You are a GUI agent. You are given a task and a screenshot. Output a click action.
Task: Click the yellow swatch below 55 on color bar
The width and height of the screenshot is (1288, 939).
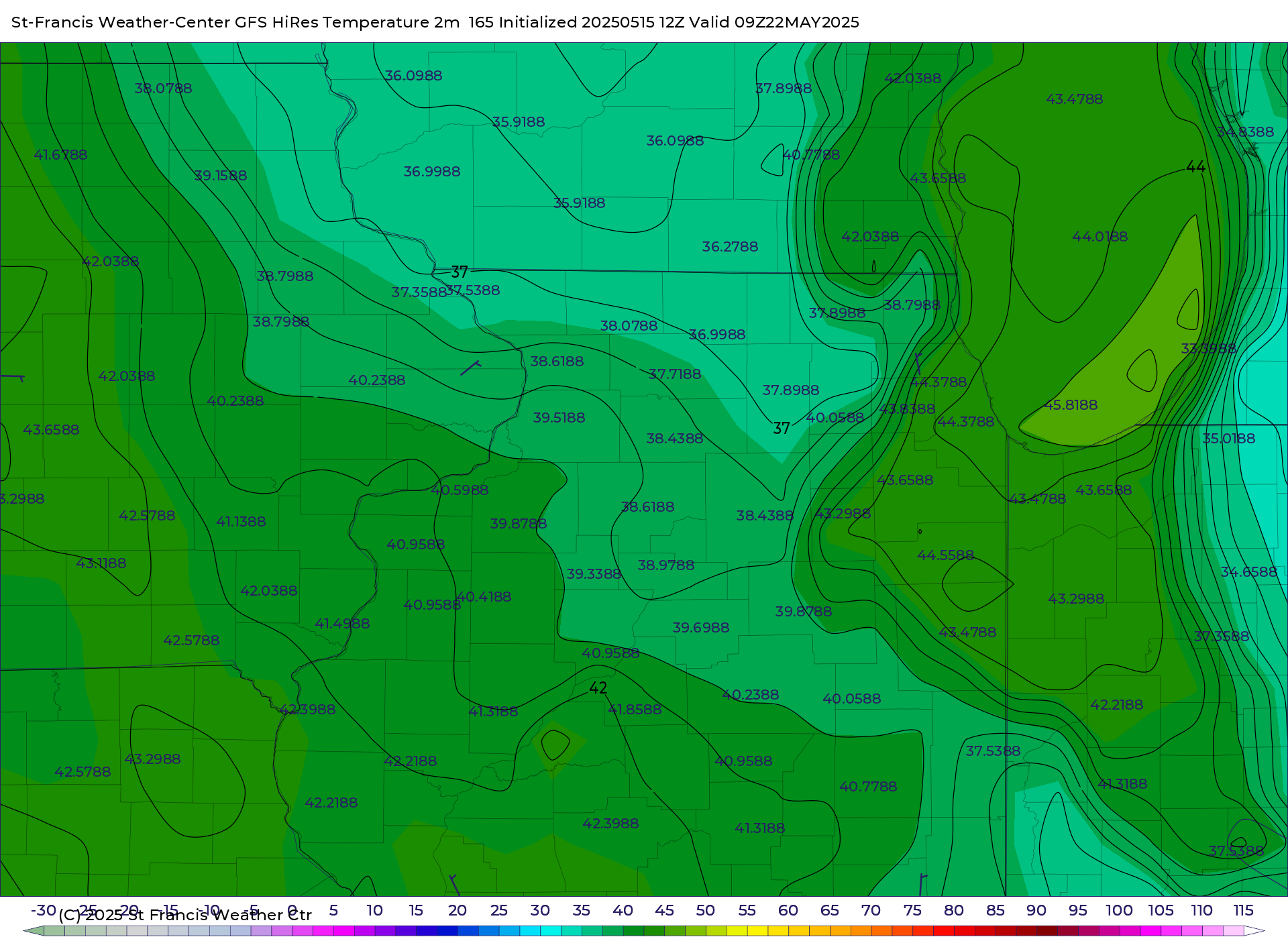click(x=757, y=931)
